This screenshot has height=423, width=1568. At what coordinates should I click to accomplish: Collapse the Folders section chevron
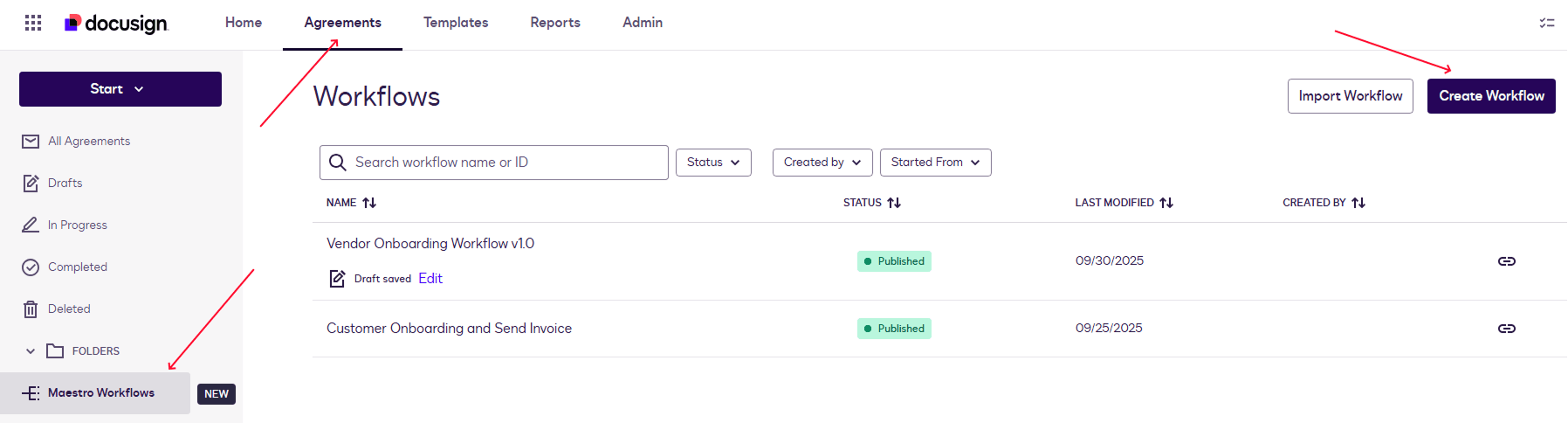point(31,351)
